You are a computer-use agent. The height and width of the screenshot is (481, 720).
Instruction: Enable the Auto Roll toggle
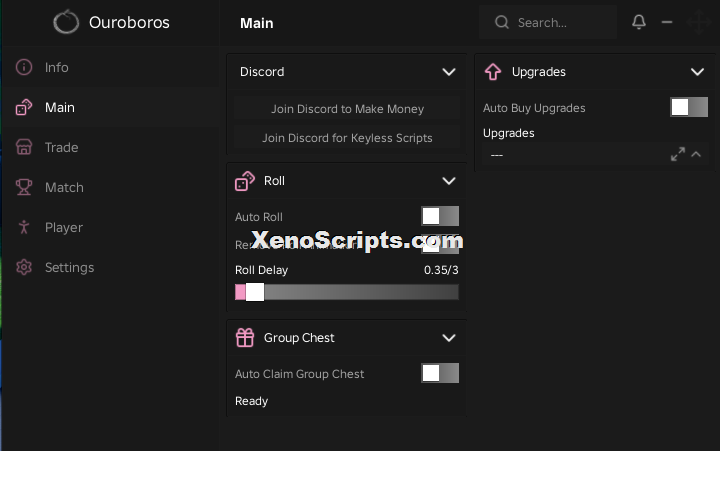440,216
